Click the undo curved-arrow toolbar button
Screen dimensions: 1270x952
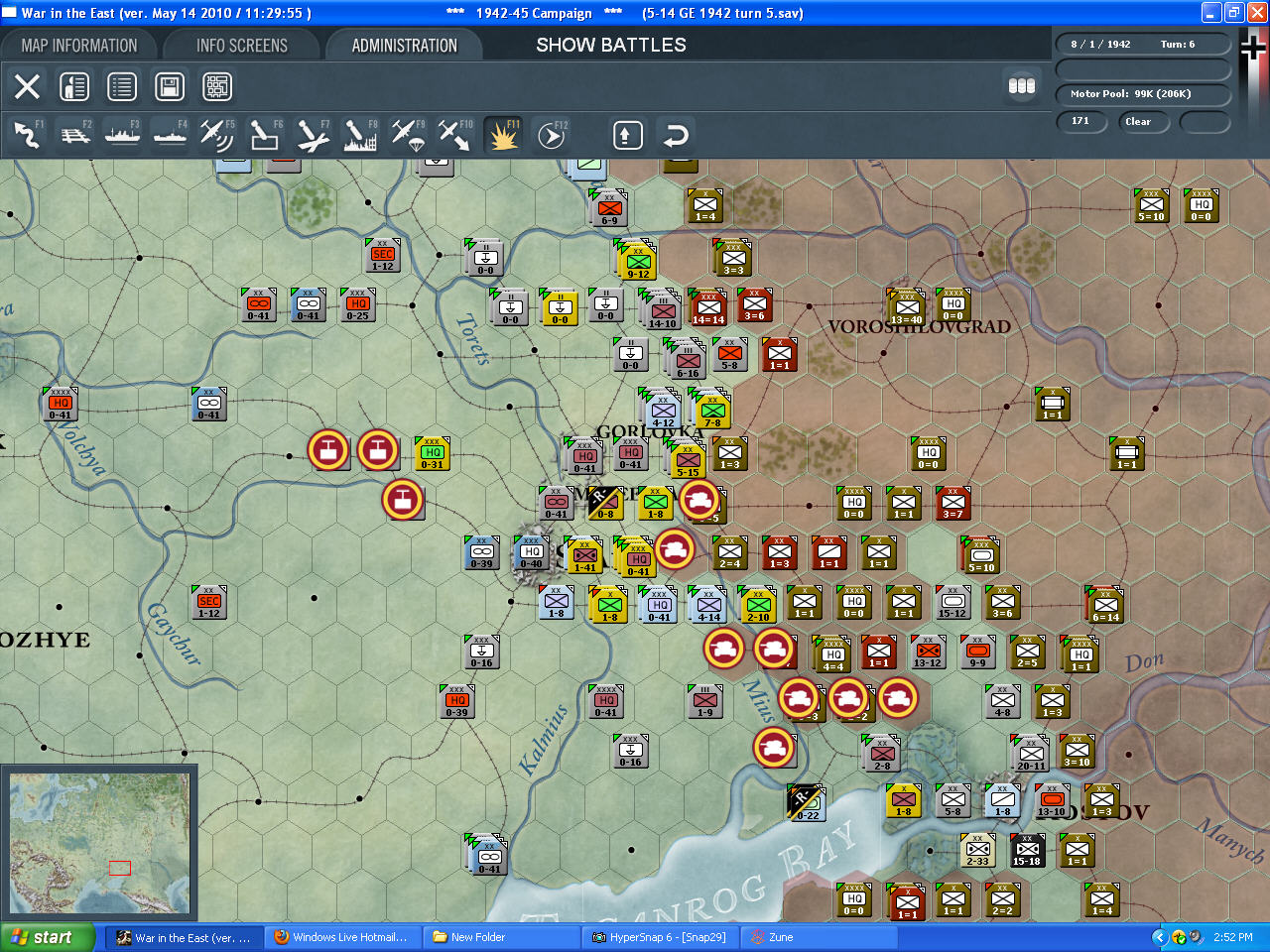pos(676,135)
